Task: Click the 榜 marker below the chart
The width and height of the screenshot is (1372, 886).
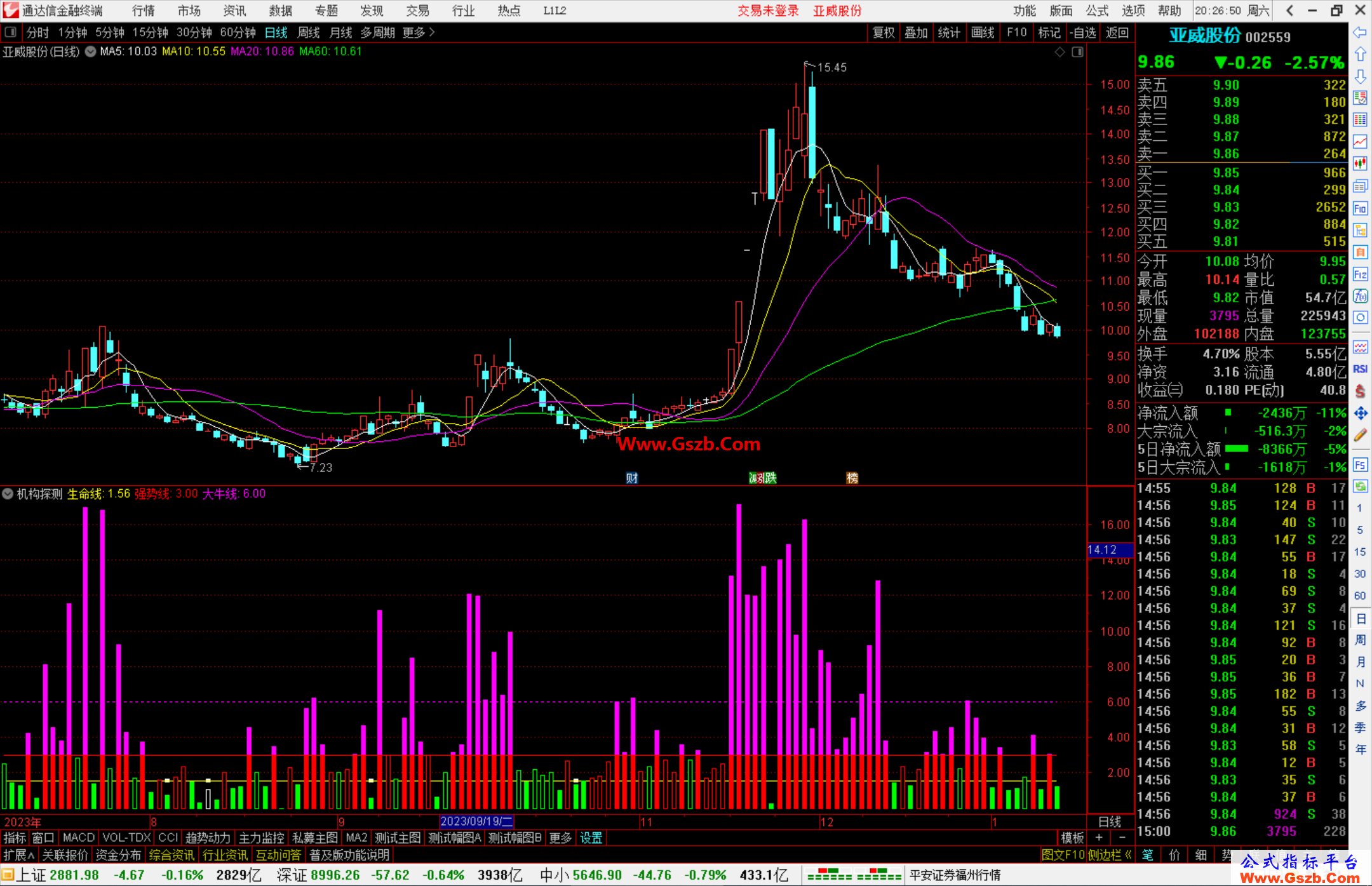Action: coord(852,478)
